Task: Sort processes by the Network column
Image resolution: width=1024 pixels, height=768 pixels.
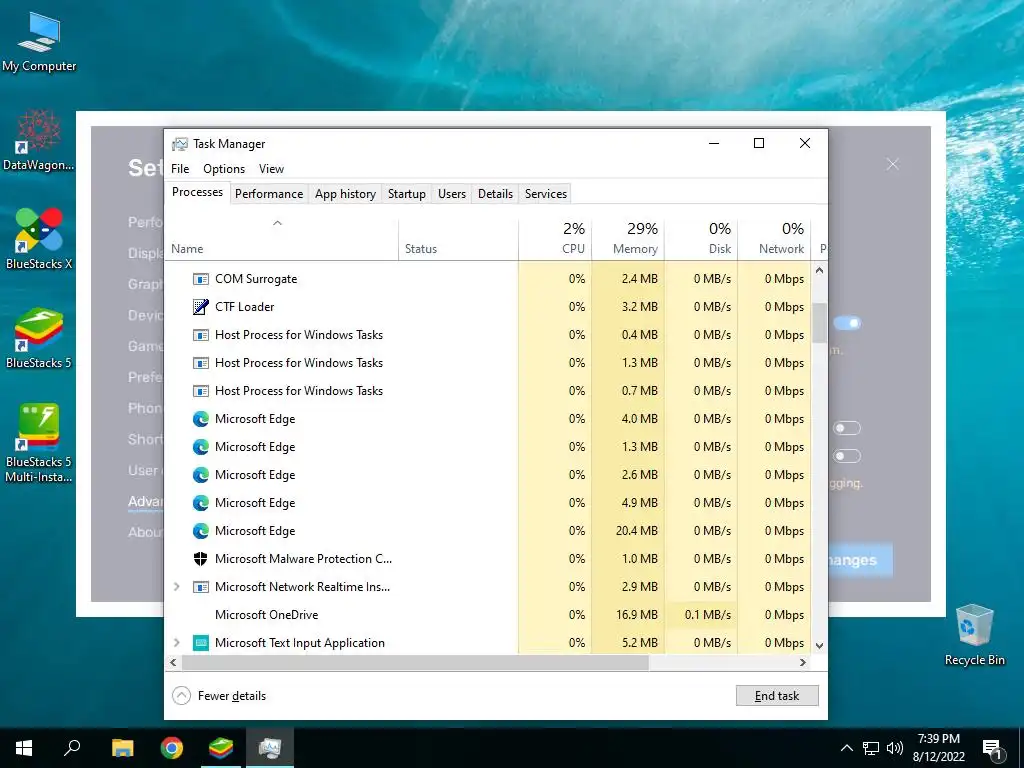Action: point(775,239)
